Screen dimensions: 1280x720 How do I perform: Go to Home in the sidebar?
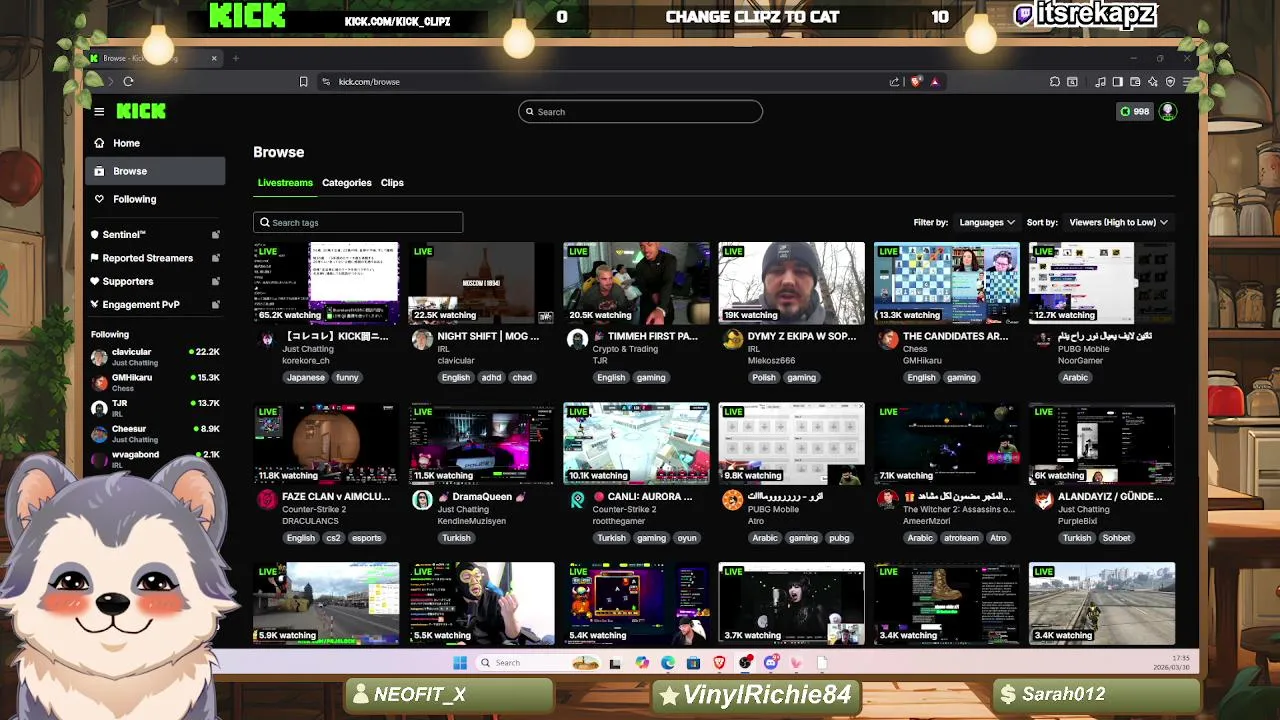point(155,143)
